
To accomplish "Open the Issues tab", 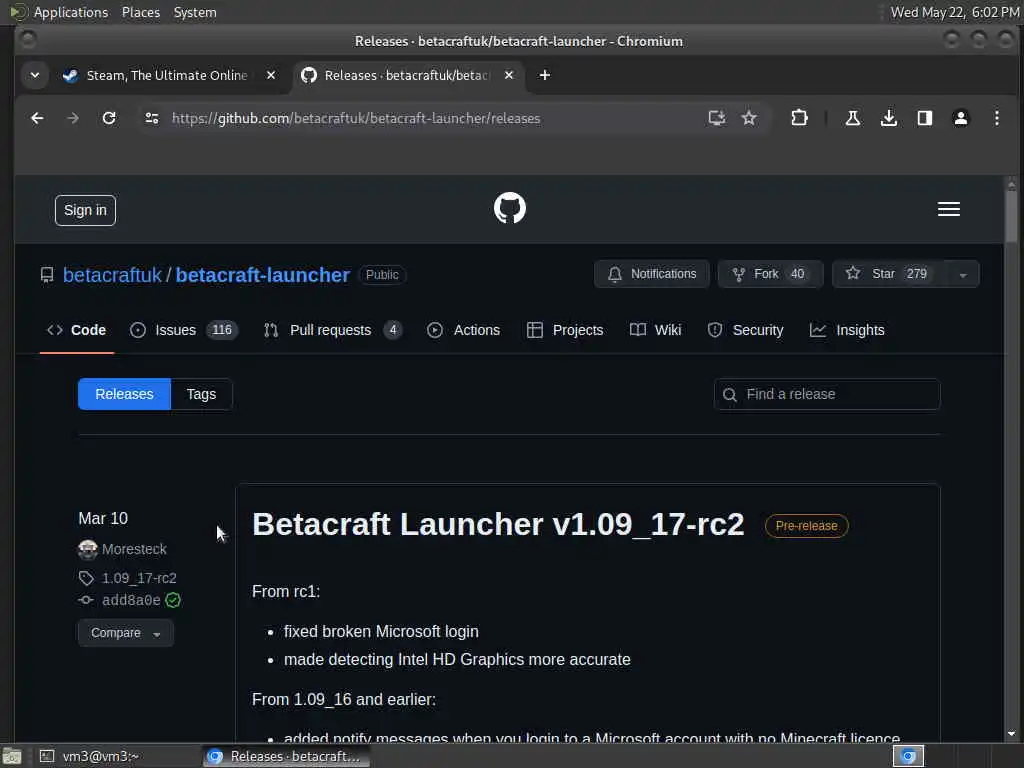I will click(184, 330).
